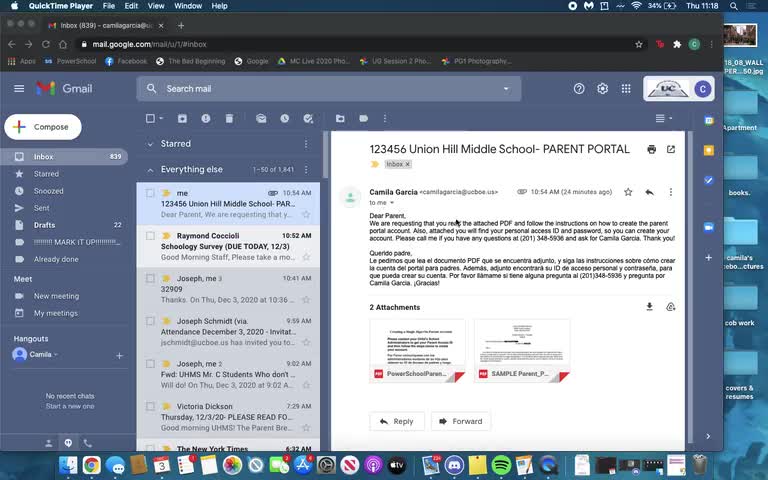Tick checkbox for Fwd: UHMS Mr. C email
The image size is (768, 480).
(x=150, y=363)
